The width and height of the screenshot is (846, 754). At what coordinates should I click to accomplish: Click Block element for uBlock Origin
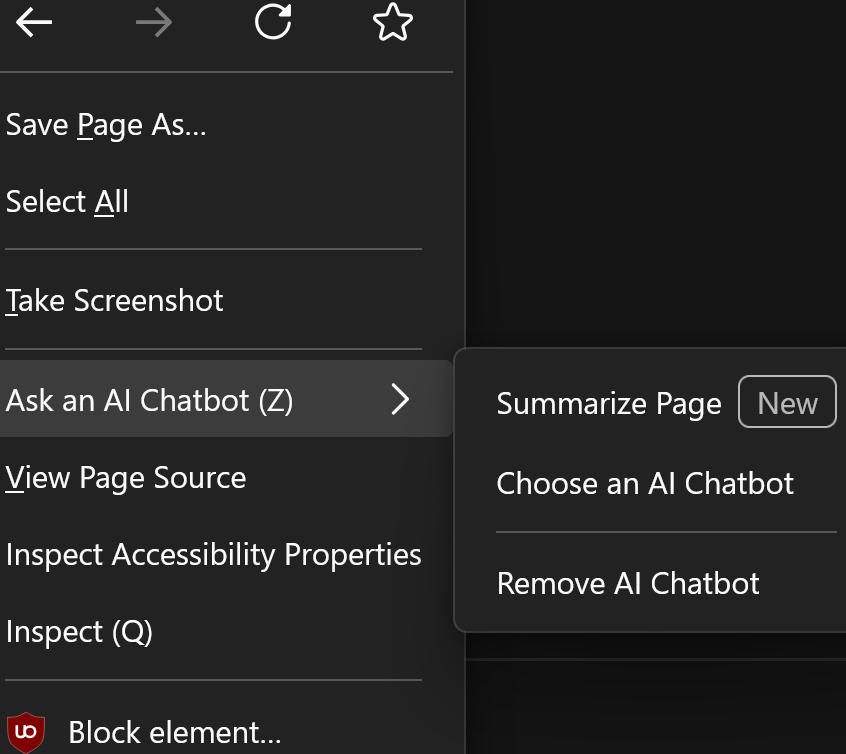(175, 731)
